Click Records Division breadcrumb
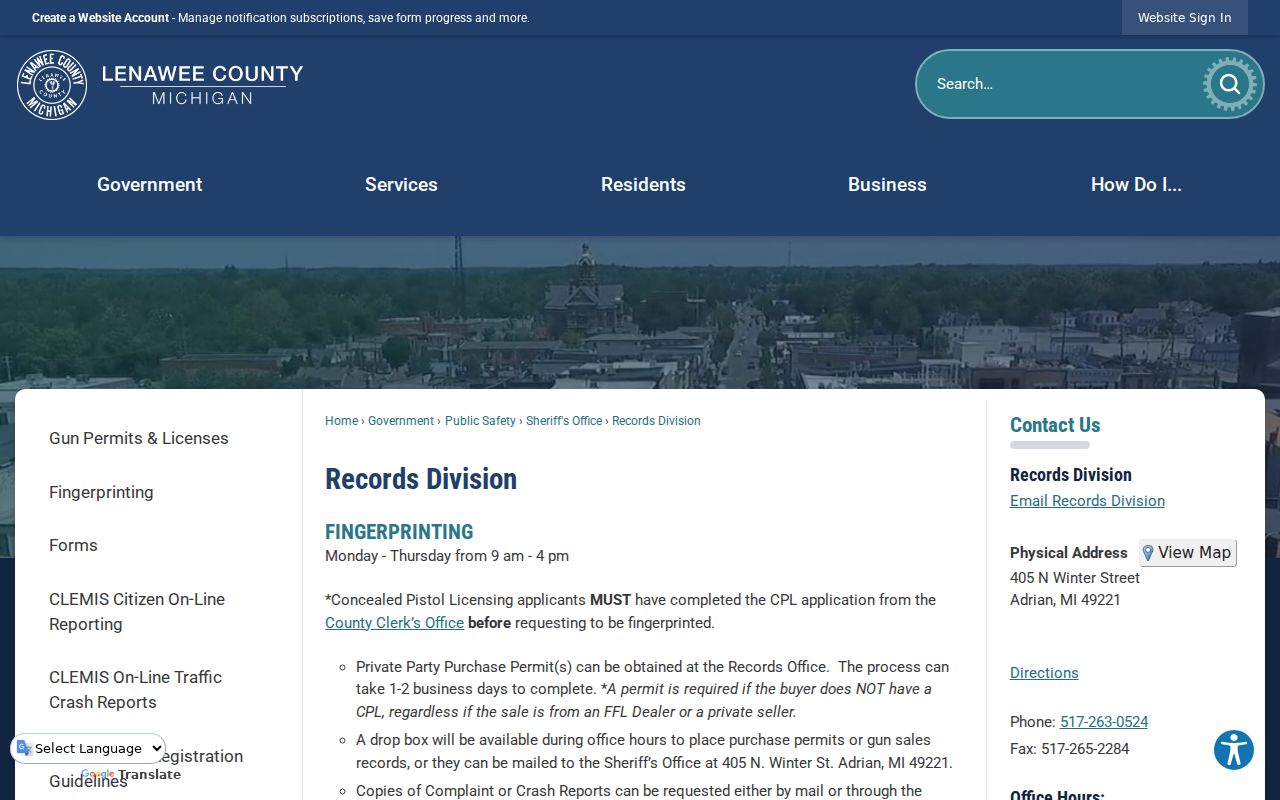The image size is (1280, 800). (x=656, y=421)
